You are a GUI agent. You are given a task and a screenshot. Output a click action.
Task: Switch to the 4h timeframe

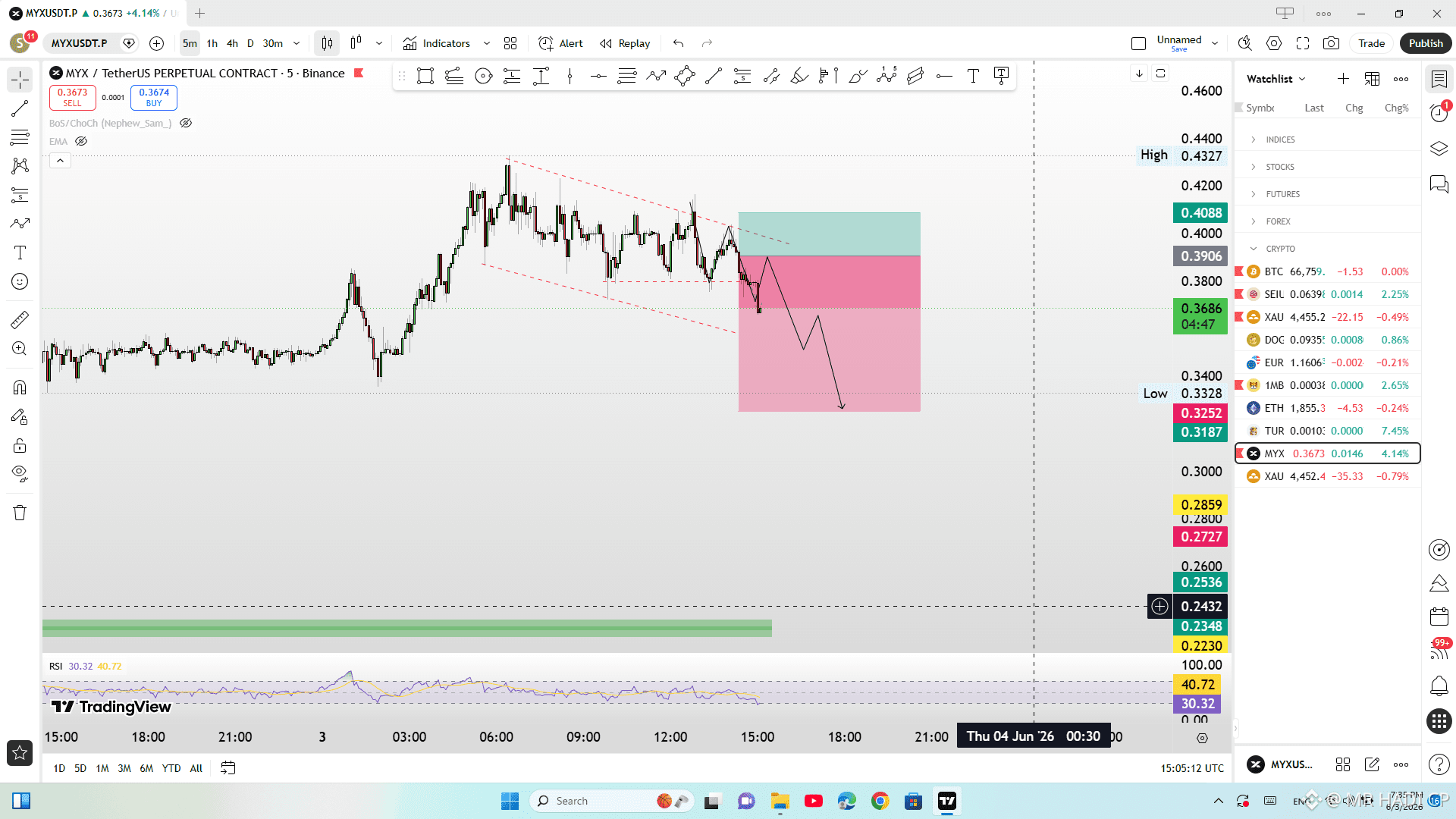(232, 43)
